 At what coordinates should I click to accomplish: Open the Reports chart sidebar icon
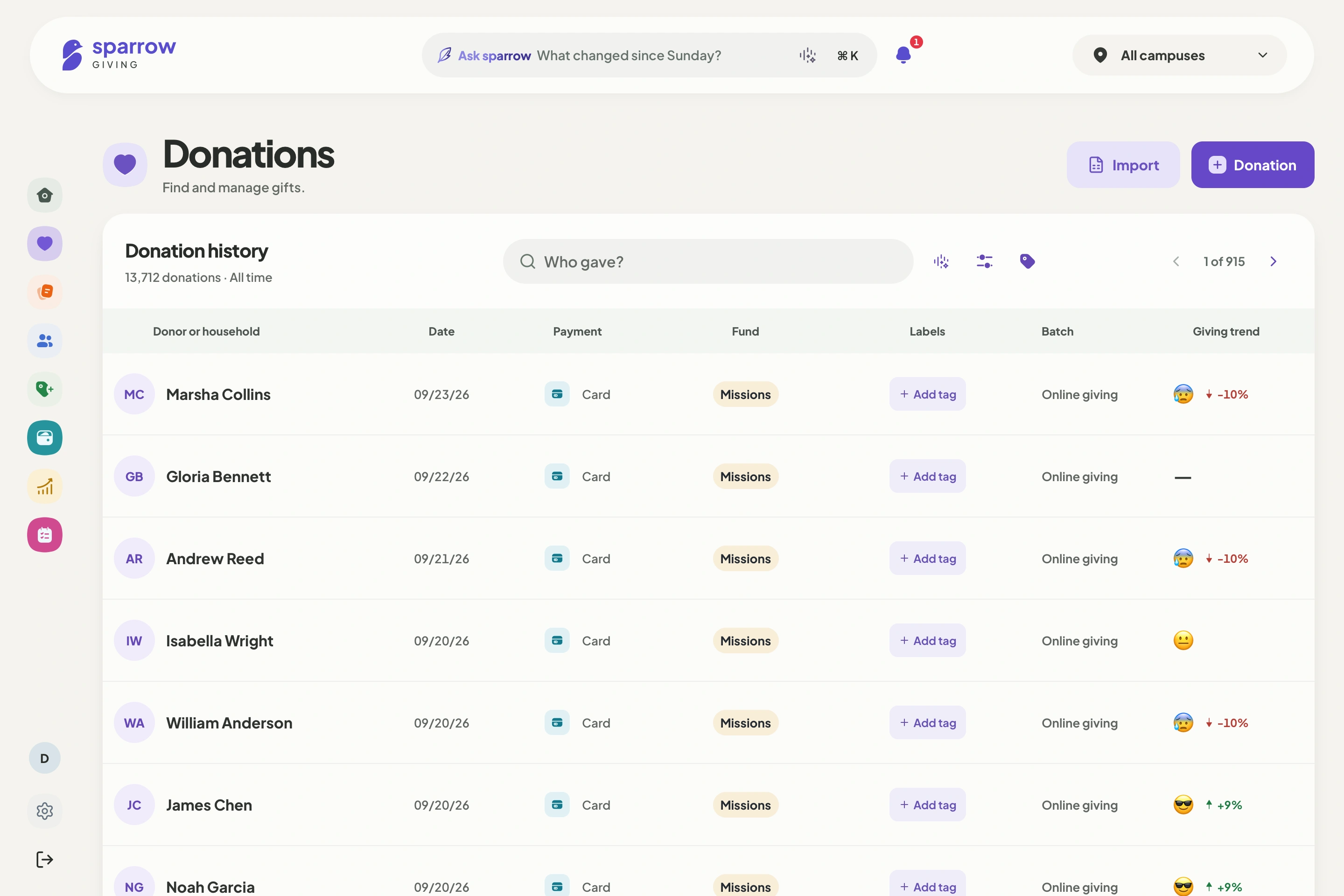pos(45,486)
